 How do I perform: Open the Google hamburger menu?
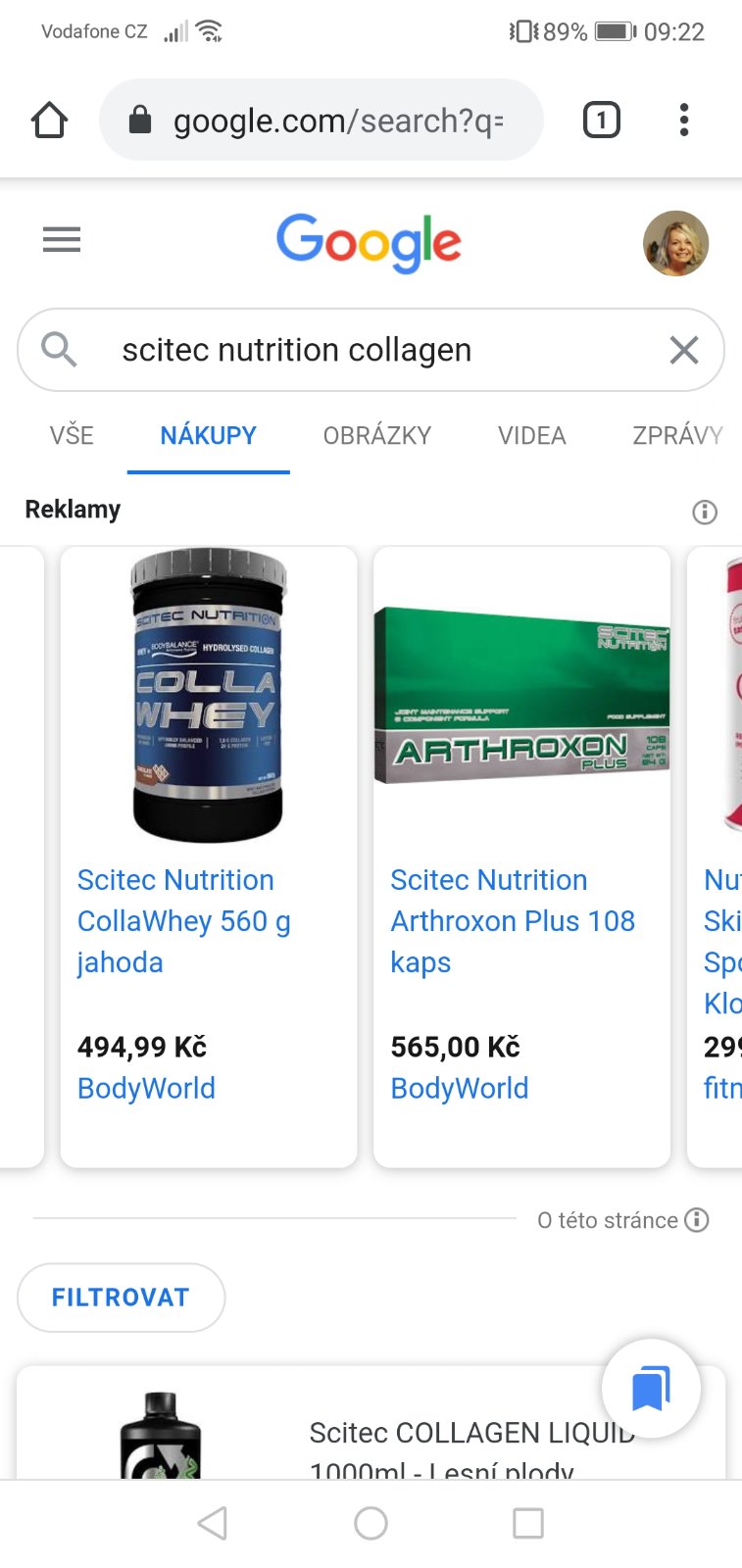point(62,239)
